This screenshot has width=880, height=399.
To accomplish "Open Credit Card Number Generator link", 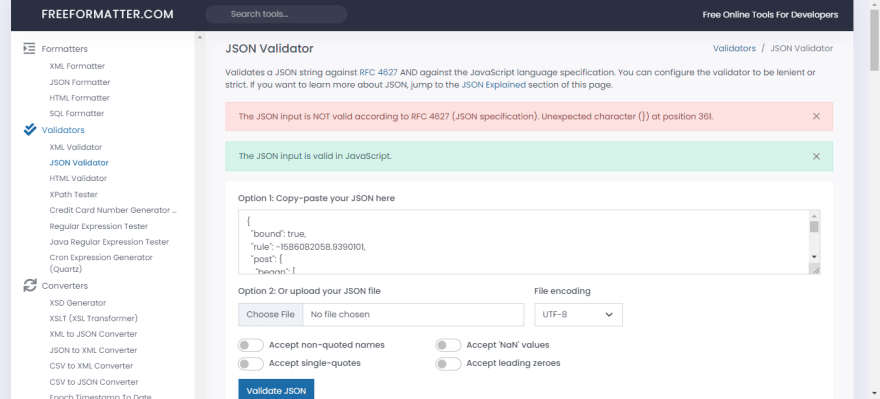I will [113, 210].
